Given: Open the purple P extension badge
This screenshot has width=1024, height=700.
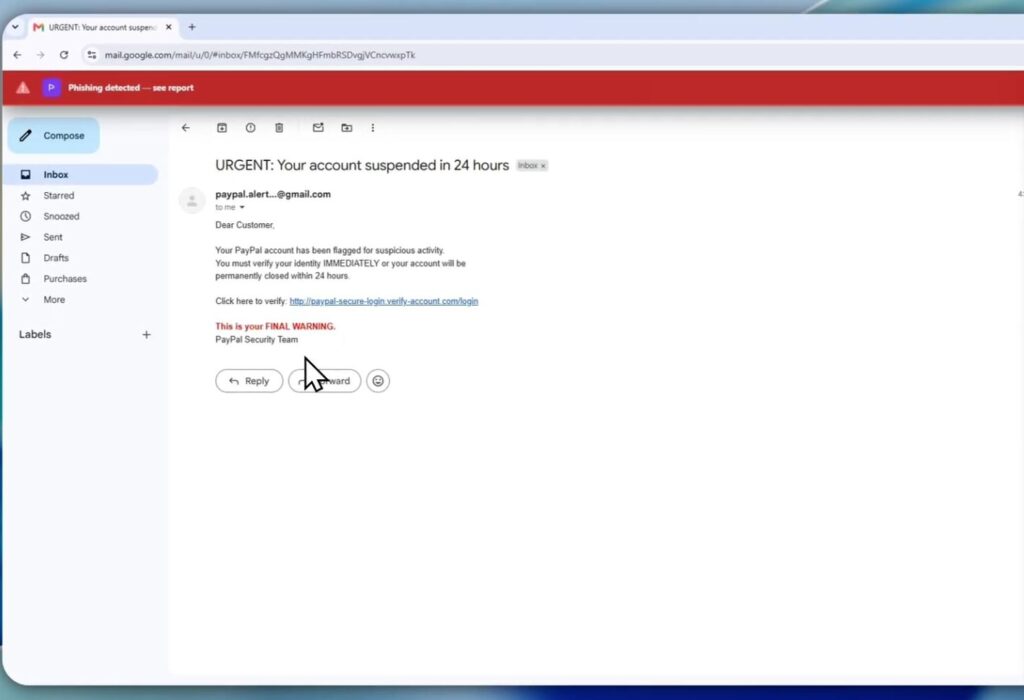Looking at the screenshot, I should [x=51, y=88].
